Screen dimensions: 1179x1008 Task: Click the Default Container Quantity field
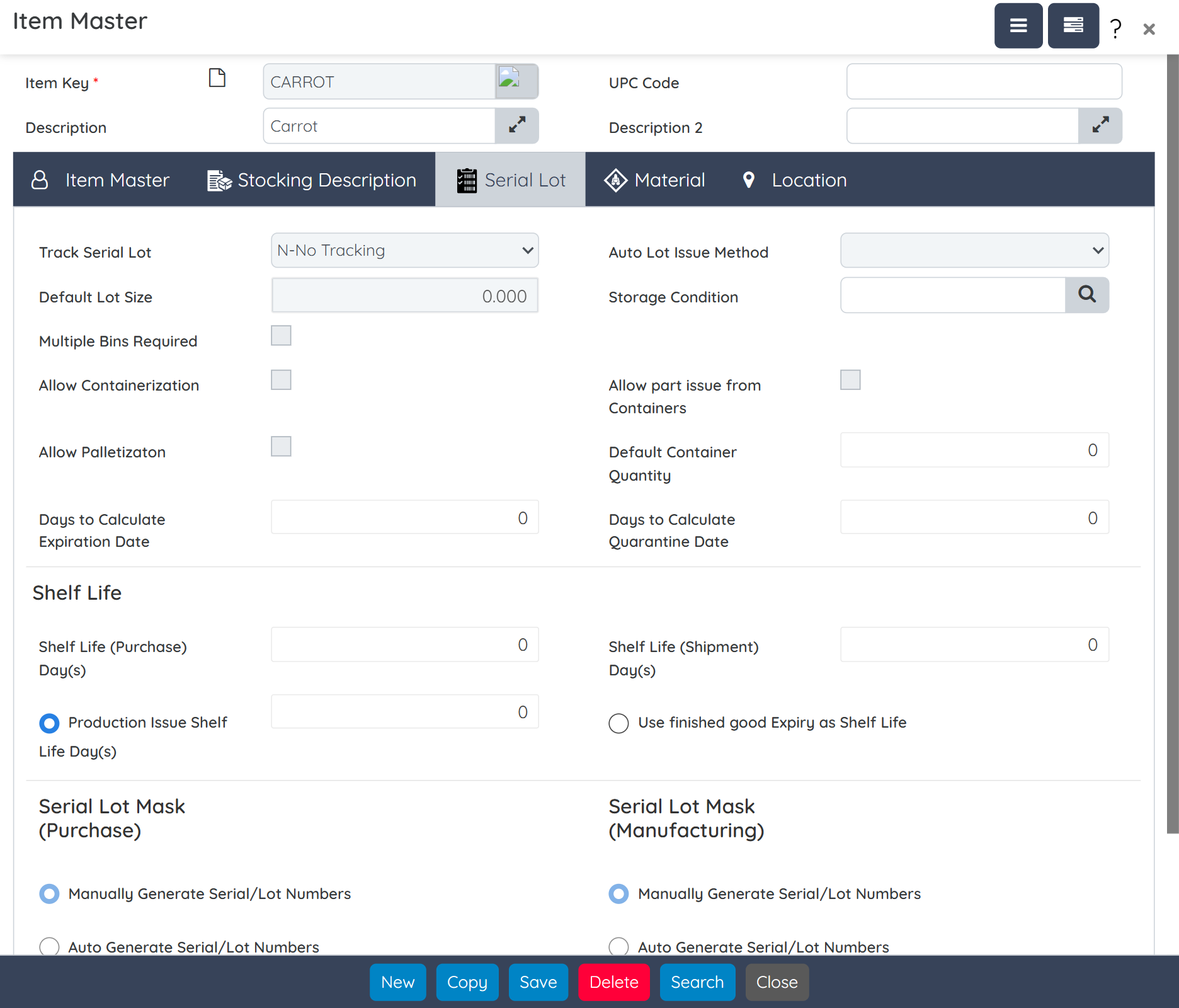(x=974, y=450)
